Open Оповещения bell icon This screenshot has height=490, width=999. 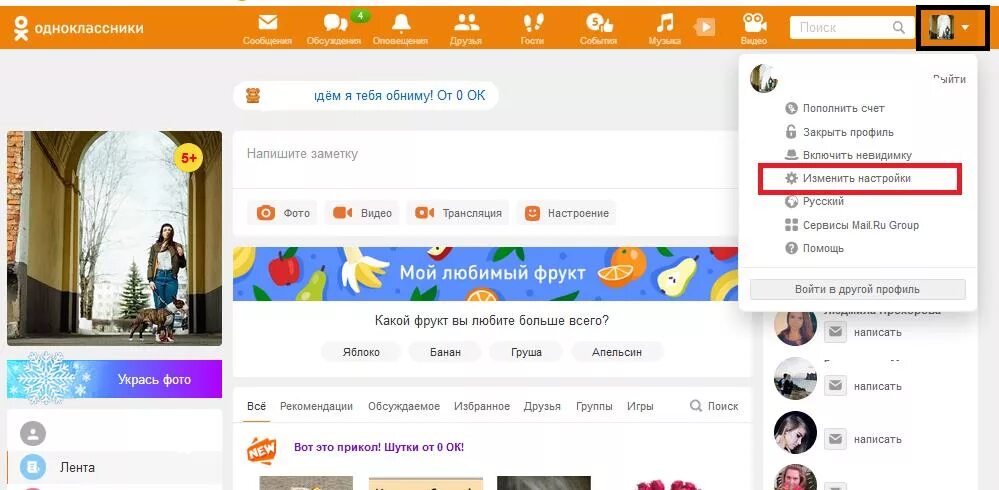pyautogui.click(x=401, y=23)
